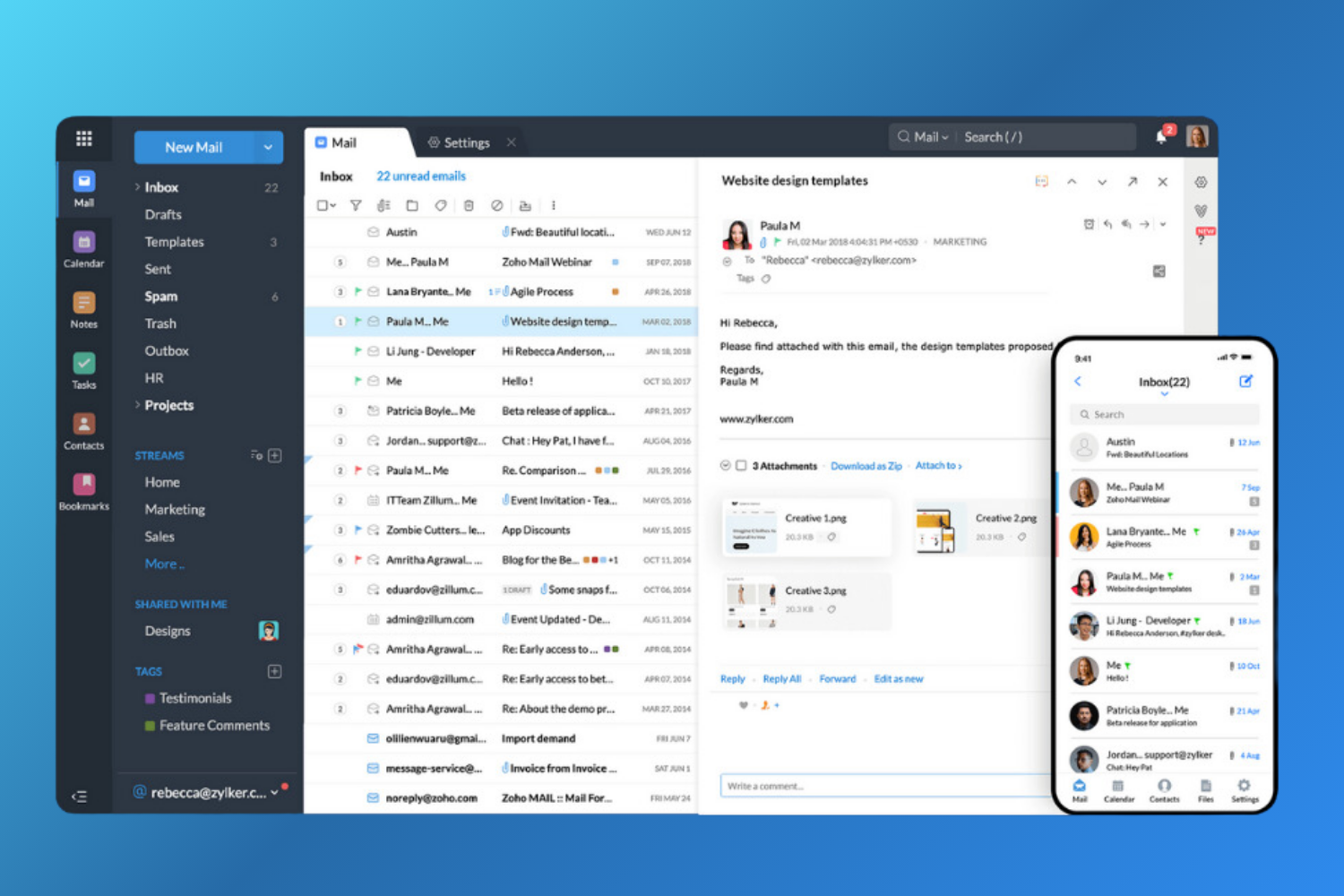
Task: Open the user profile avatar
Action: (1197, 136)
